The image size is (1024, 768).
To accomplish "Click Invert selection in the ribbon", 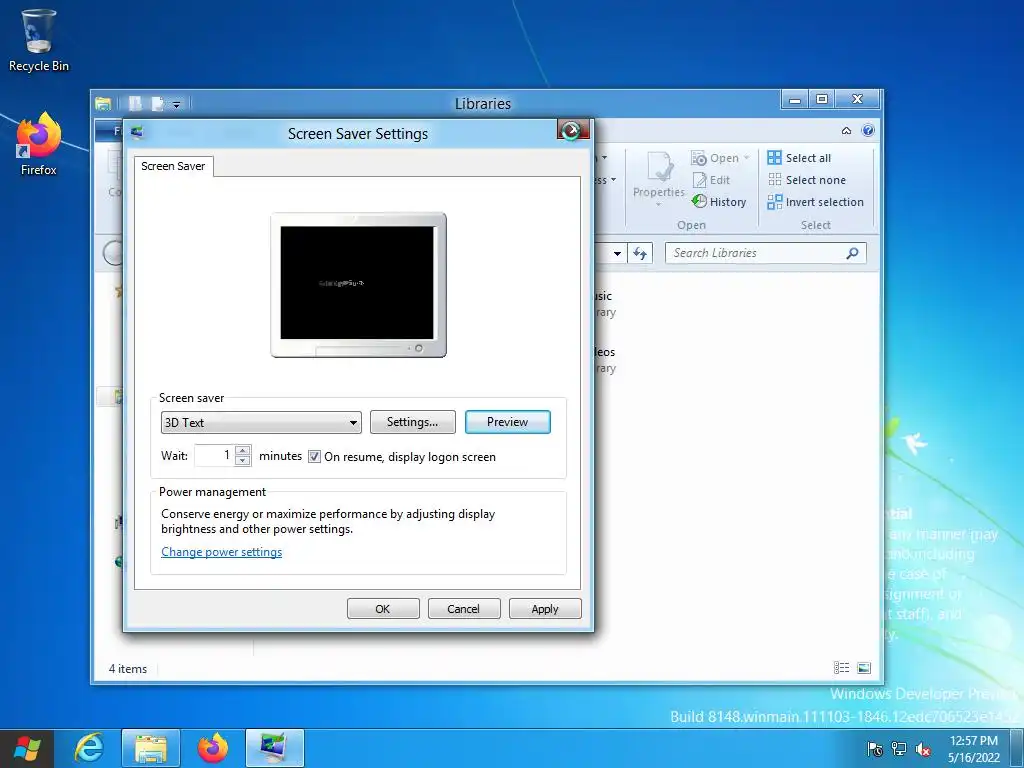I will [x=816, y=202].
